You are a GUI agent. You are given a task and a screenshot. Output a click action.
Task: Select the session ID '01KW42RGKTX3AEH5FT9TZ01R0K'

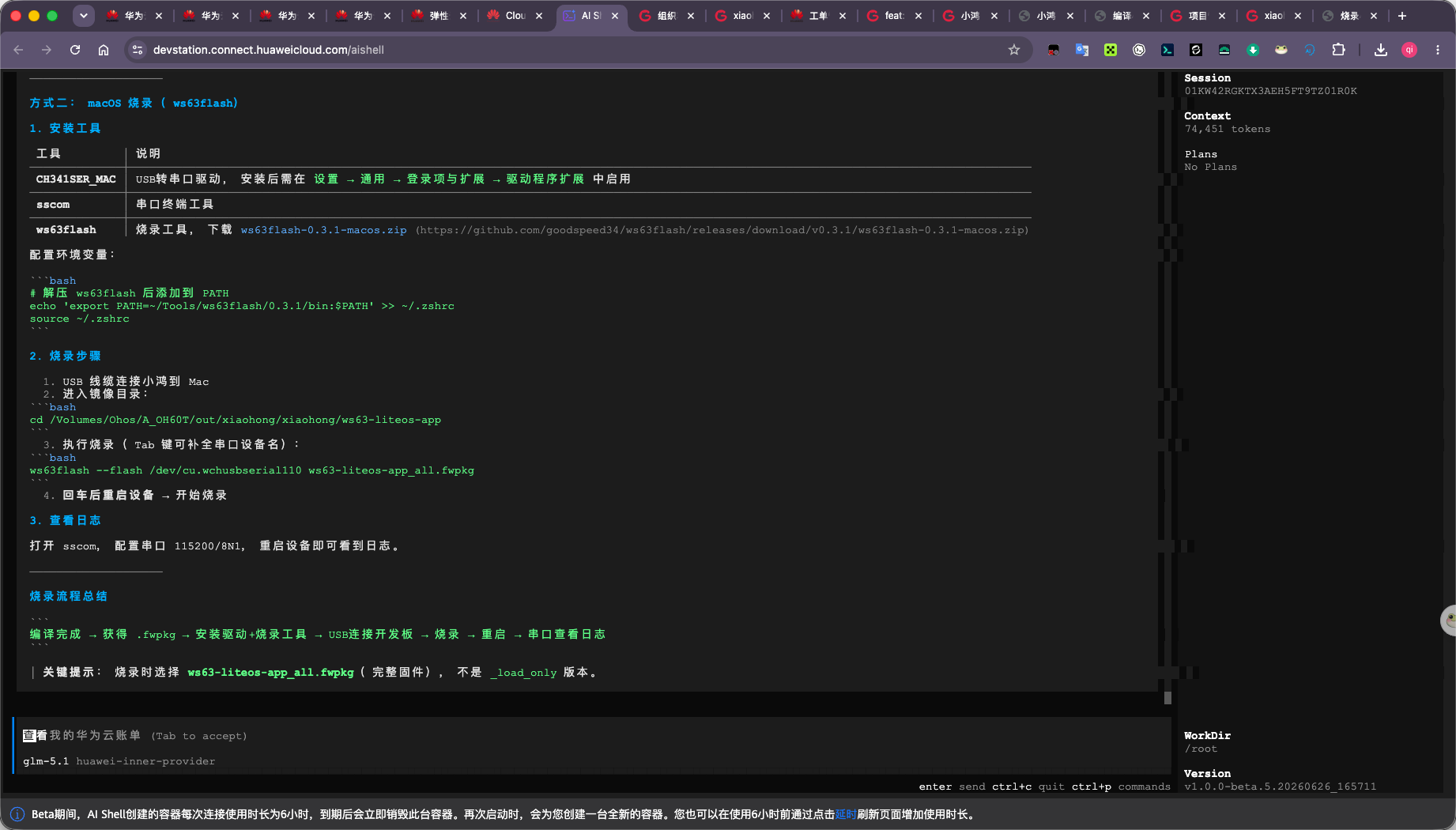[1270, 91]
